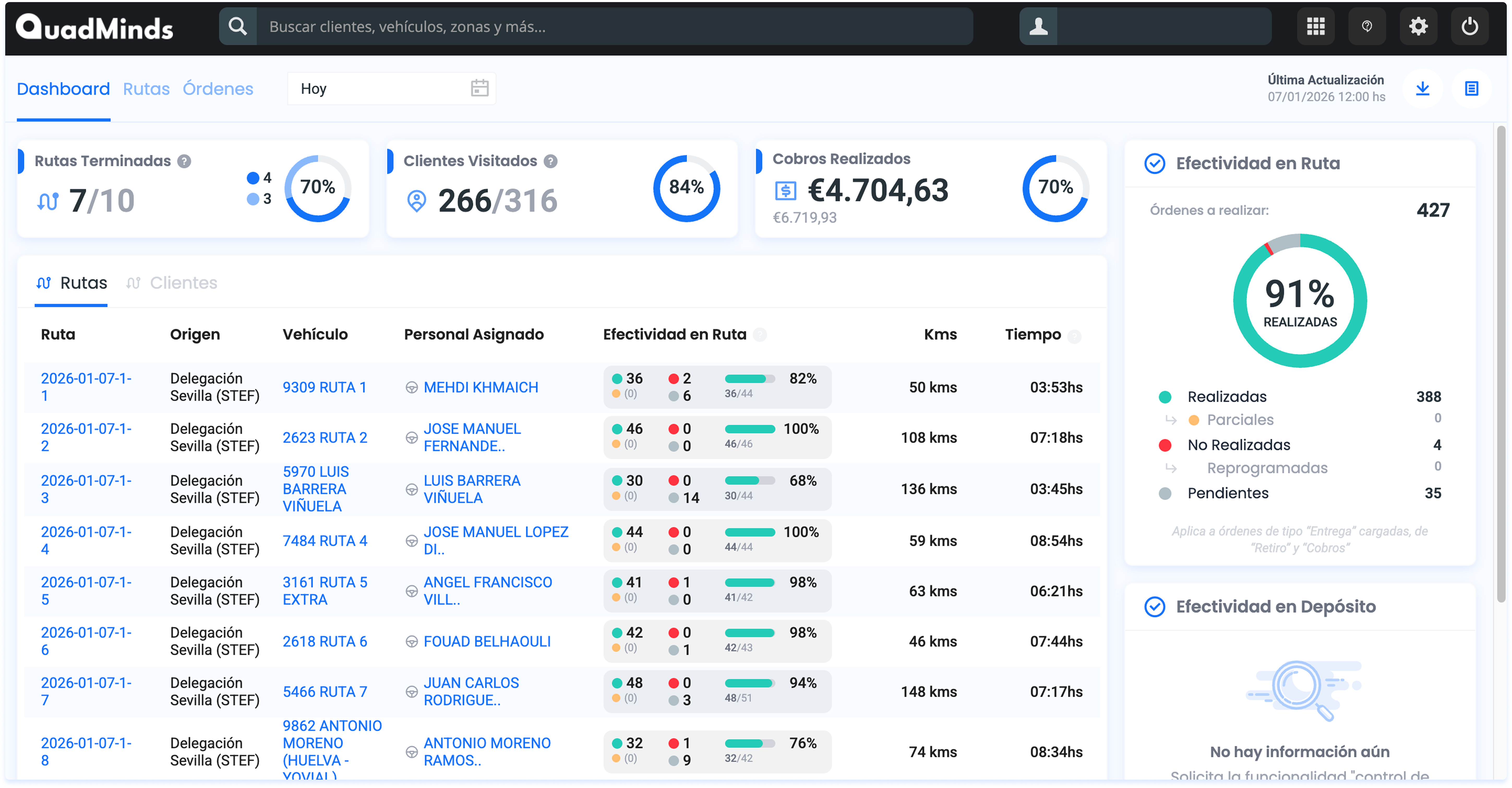Click the search clients text field

pyautogui.click(x=613, y=26)
